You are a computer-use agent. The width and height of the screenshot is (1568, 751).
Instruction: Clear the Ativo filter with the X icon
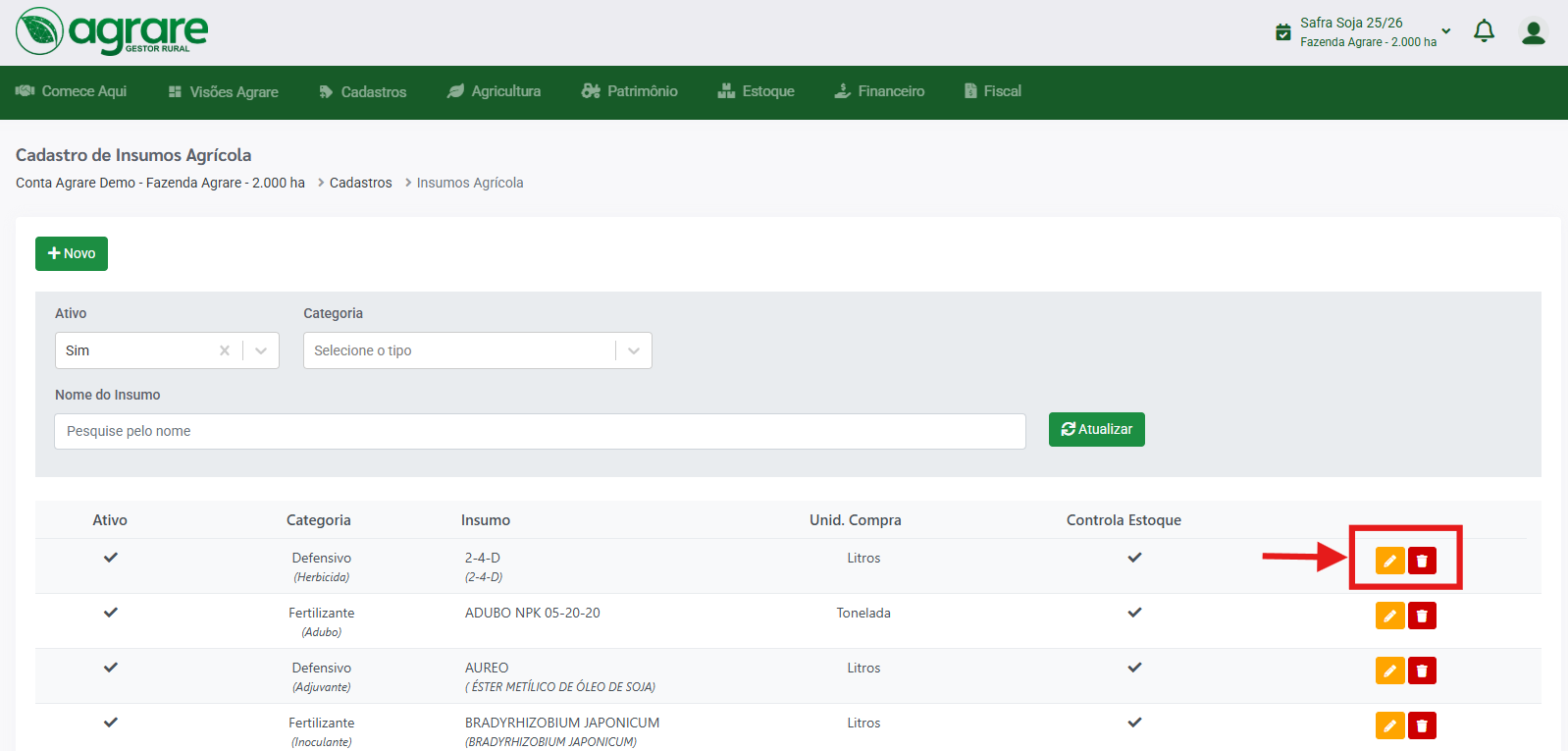pyautogui.click(x=225, y=350)
